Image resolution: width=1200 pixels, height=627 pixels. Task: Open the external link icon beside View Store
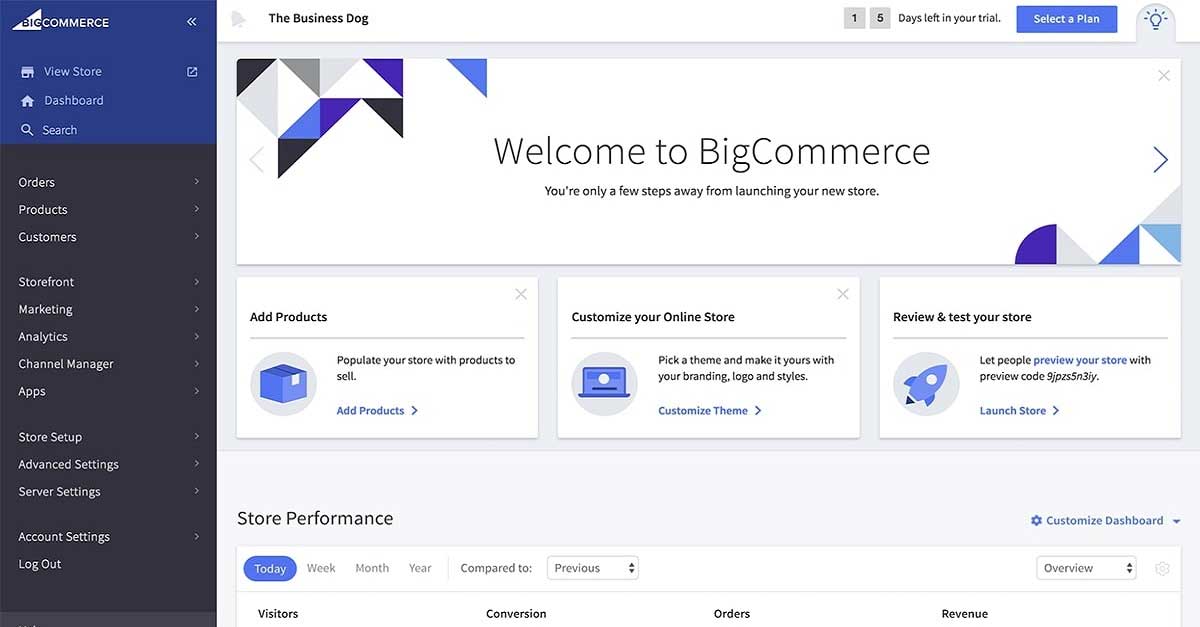192,72
